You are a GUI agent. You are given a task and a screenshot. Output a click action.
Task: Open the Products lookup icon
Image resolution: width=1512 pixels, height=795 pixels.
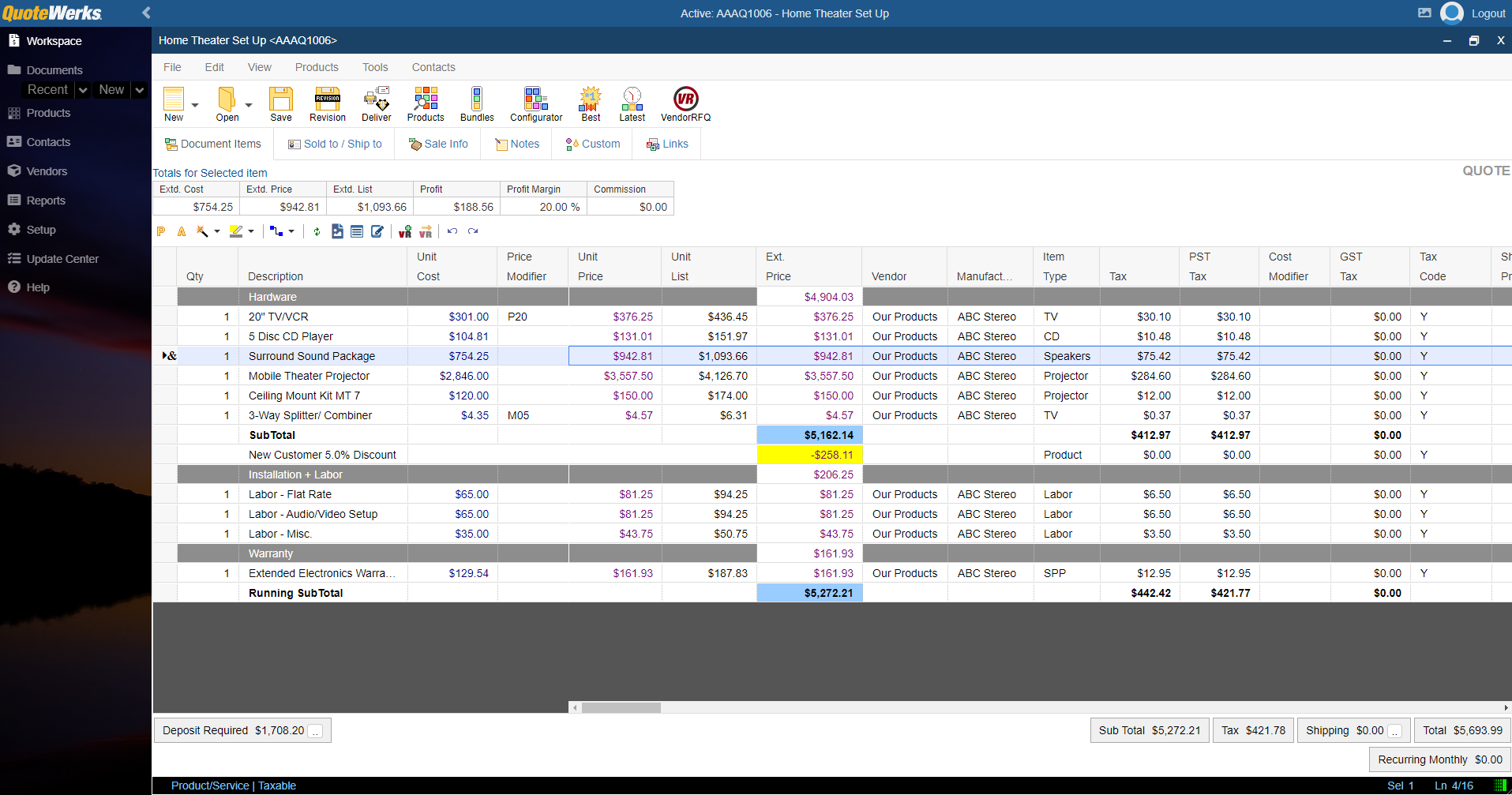tap(425, 103)
